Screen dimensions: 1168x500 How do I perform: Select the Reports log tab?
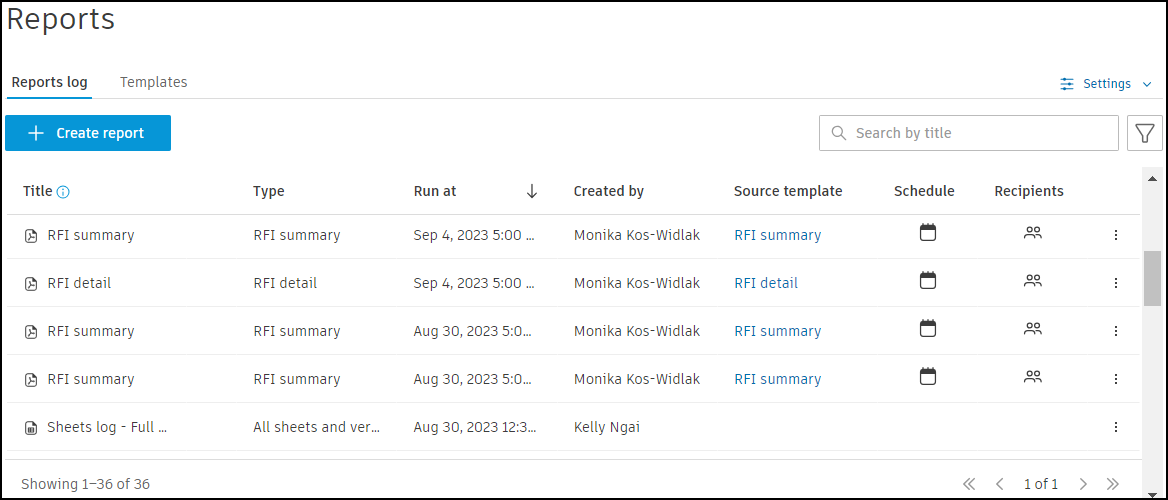coord(49,82)
